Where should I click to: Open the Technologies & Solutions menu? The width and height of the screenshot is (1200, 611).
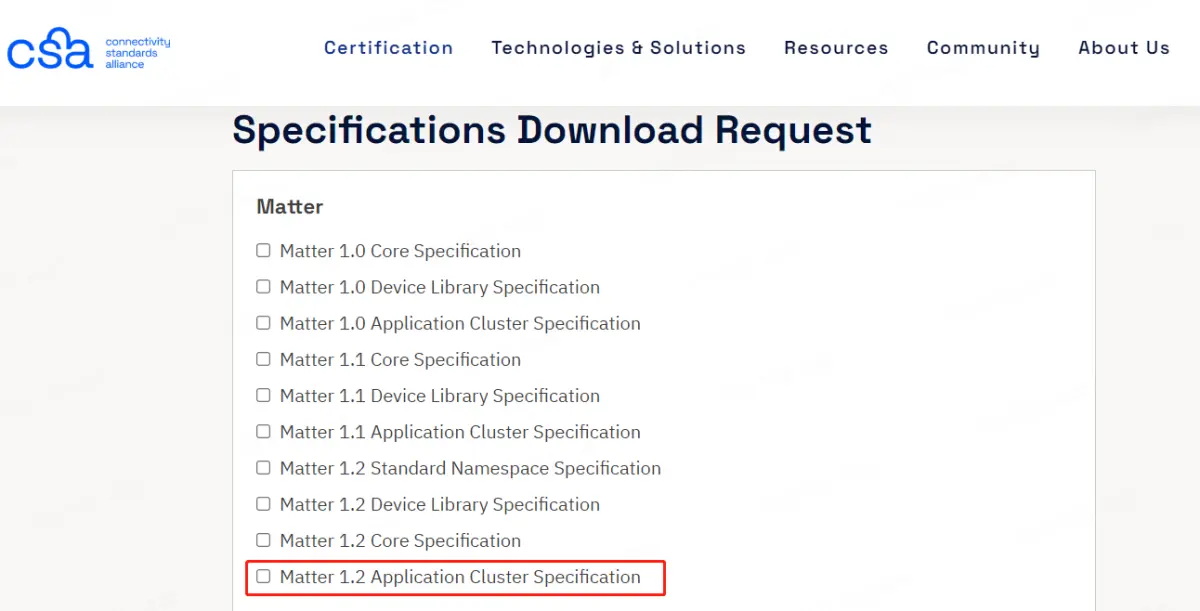coord(619,48)
